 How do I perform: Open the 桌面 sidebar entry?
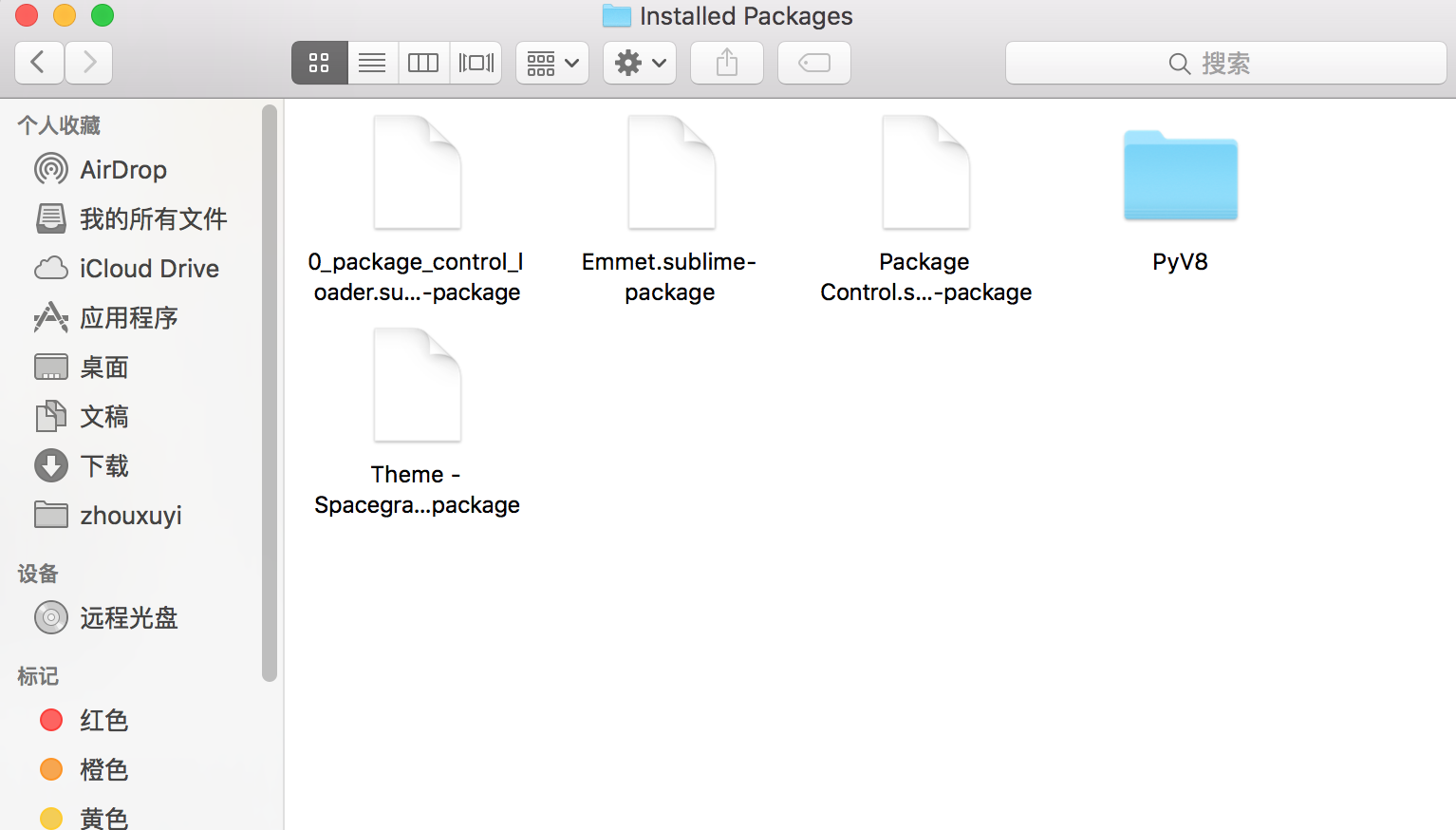(103, 367)
